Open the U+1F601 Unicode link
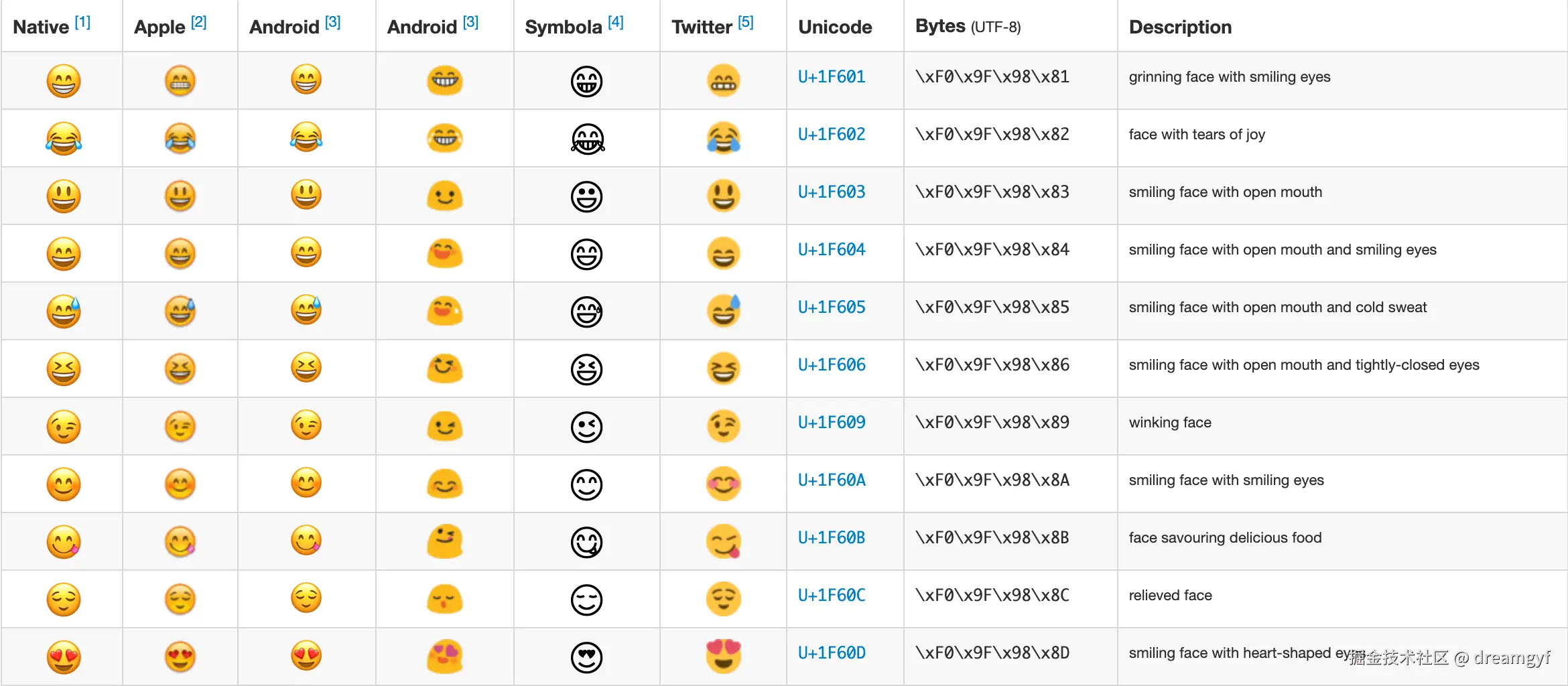This screenshot has height=686, width=1568. tap(832, 77)
